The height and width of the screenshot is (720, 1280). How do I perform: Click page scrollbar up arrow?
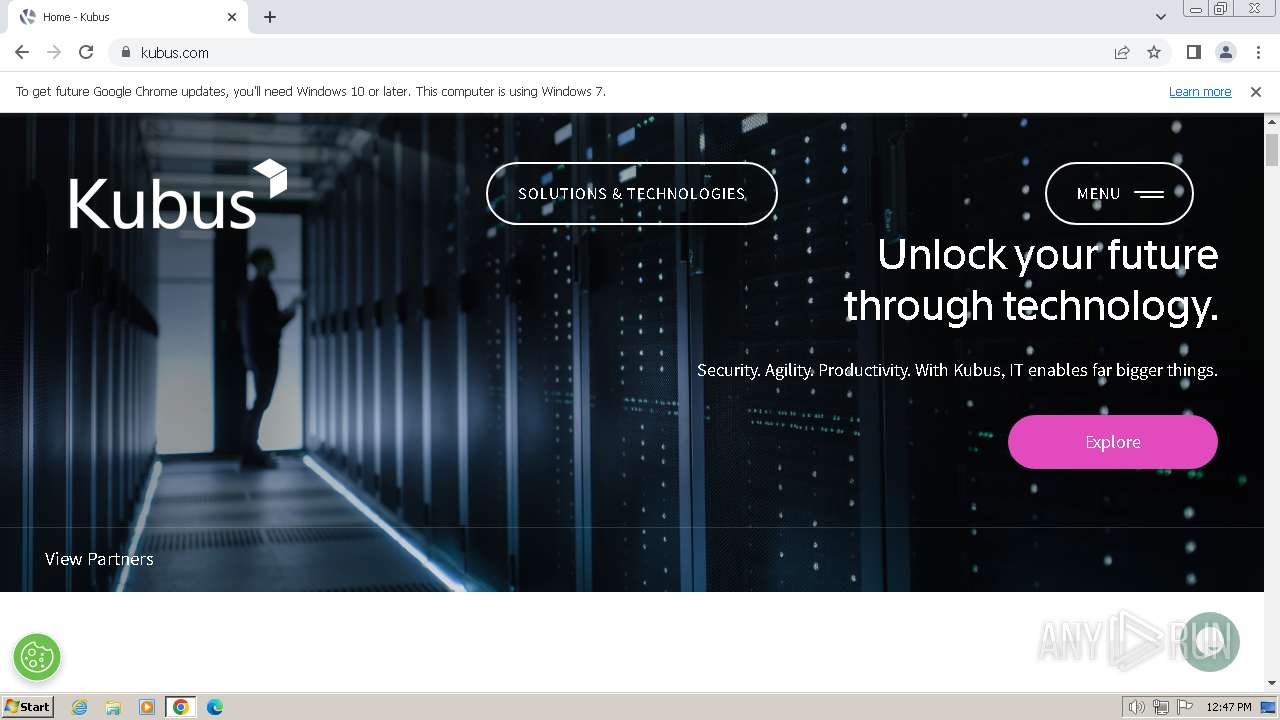(1272, 122)
